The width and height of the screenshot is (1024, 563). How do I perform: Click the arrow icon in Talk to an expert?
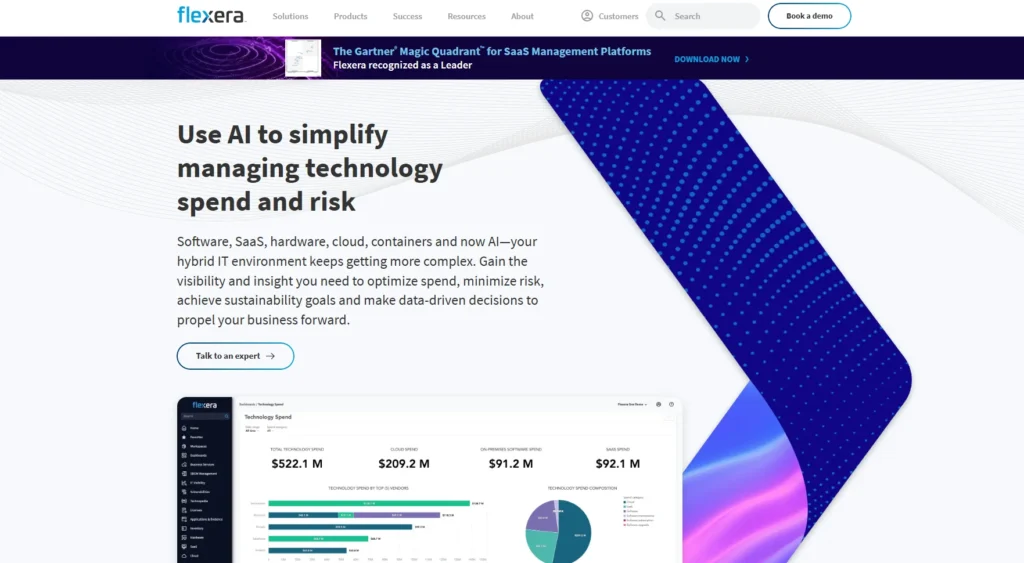pyautogui.click(x=270, y=356)
